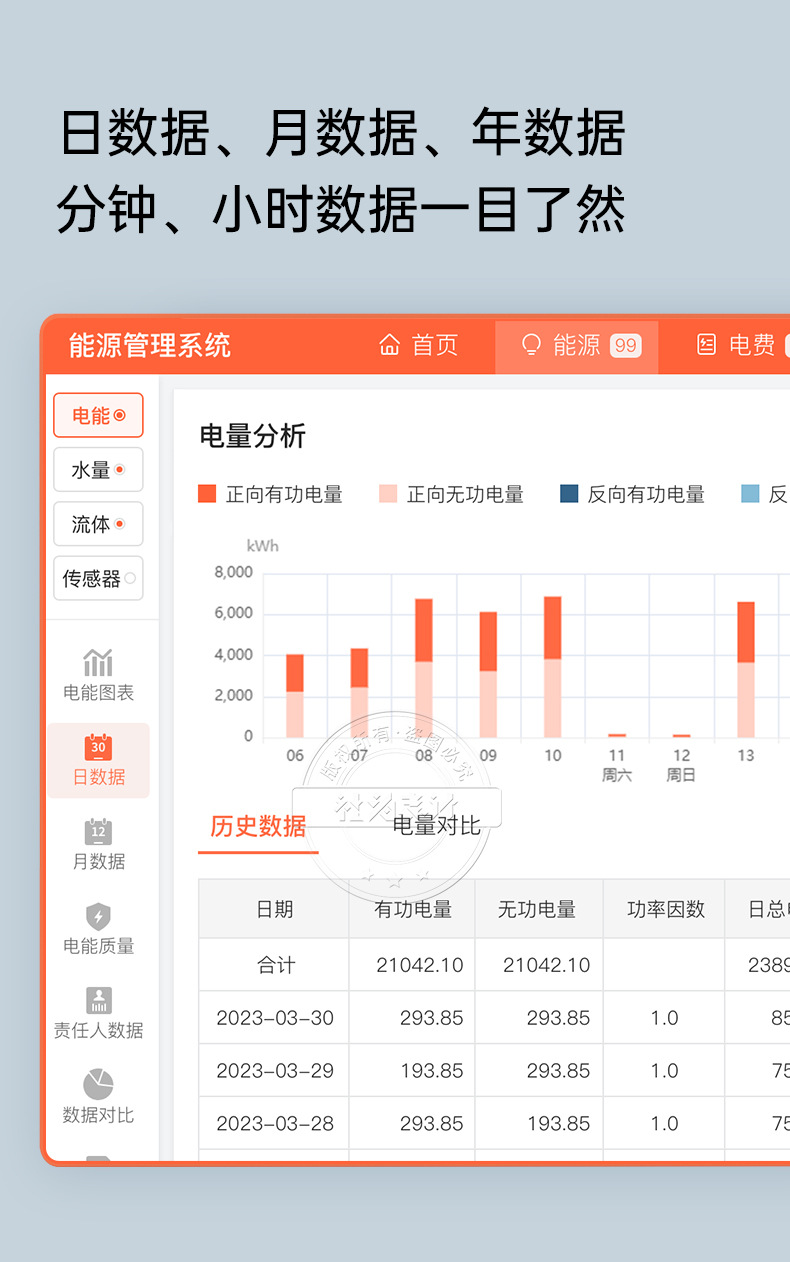Click the 2023-03-29 date cell
Image resolution: width=790 pixels, height=1262 pixels.
click(275, 1071)
